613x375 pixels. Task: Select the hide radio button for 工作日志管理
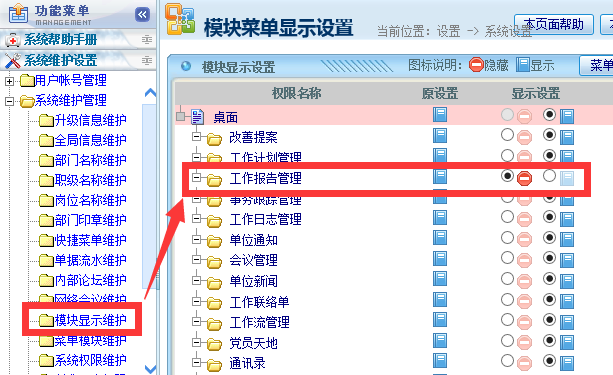click(507, 217)
